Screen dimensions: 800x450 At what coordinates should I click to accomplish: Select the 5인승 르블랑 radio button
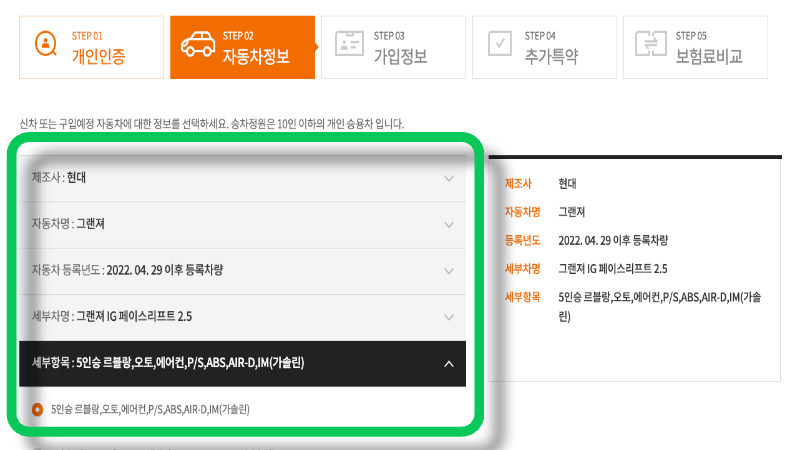[37, 409]
